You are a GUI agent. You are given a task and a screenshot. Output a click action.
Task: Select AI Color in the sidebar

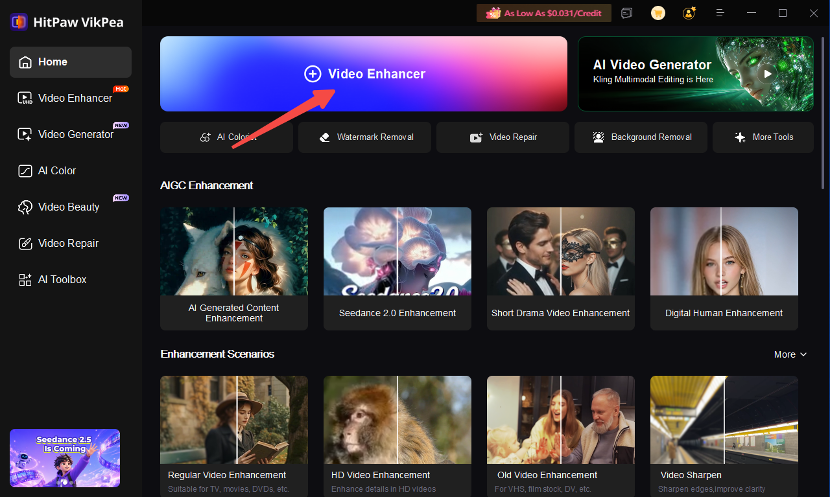tap(70, 170)
